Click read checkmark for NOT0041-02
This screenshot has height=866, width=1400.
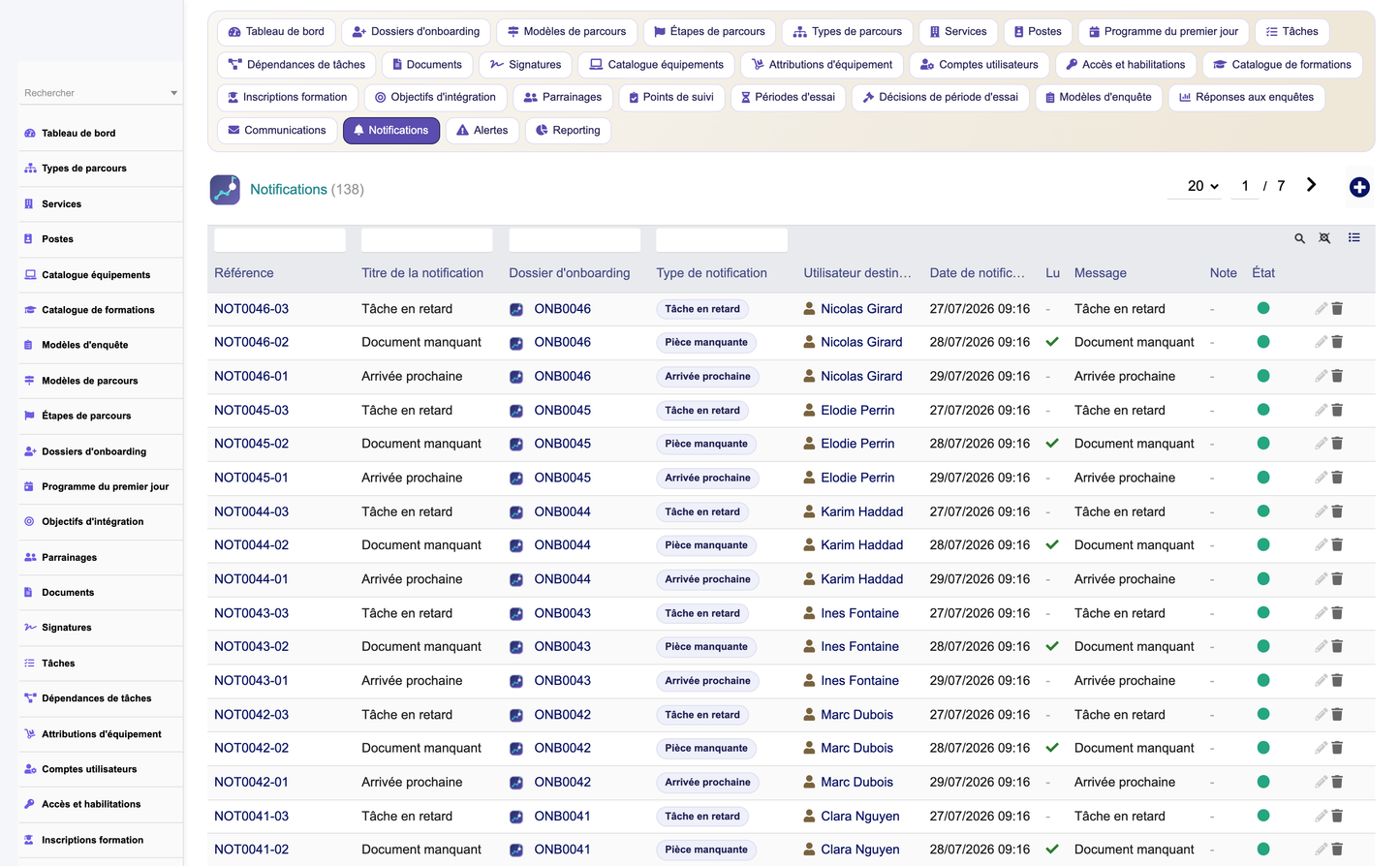pos(1052,850)
